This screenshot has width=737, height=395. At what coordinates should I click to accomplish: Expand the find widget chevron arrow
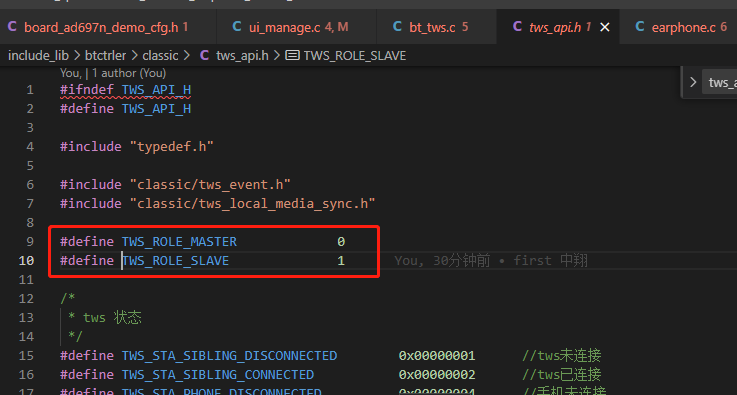[693, 82]
